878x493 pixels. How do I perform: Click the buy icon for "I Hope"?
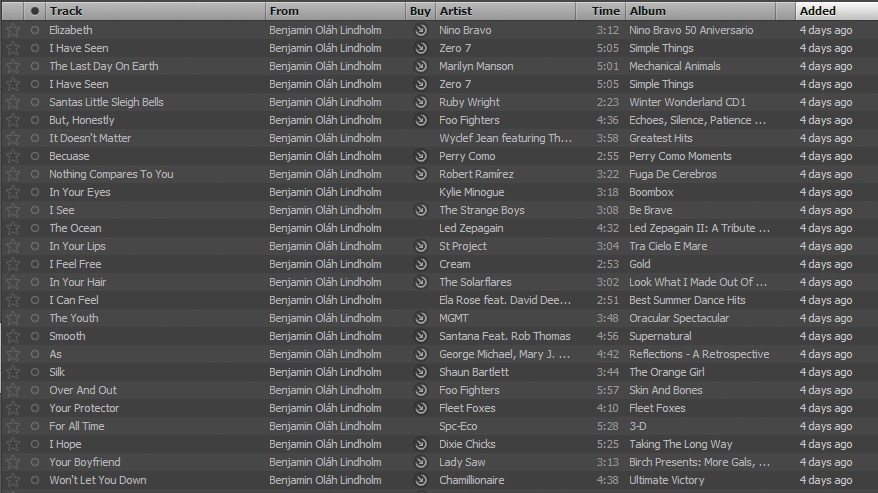coord(421,444)
